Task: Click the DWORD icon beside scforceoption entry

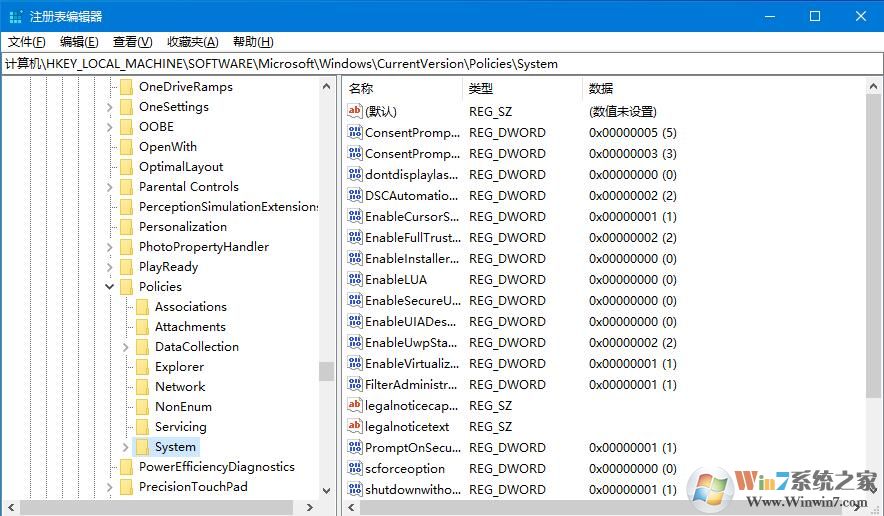Action: (355, 468)
